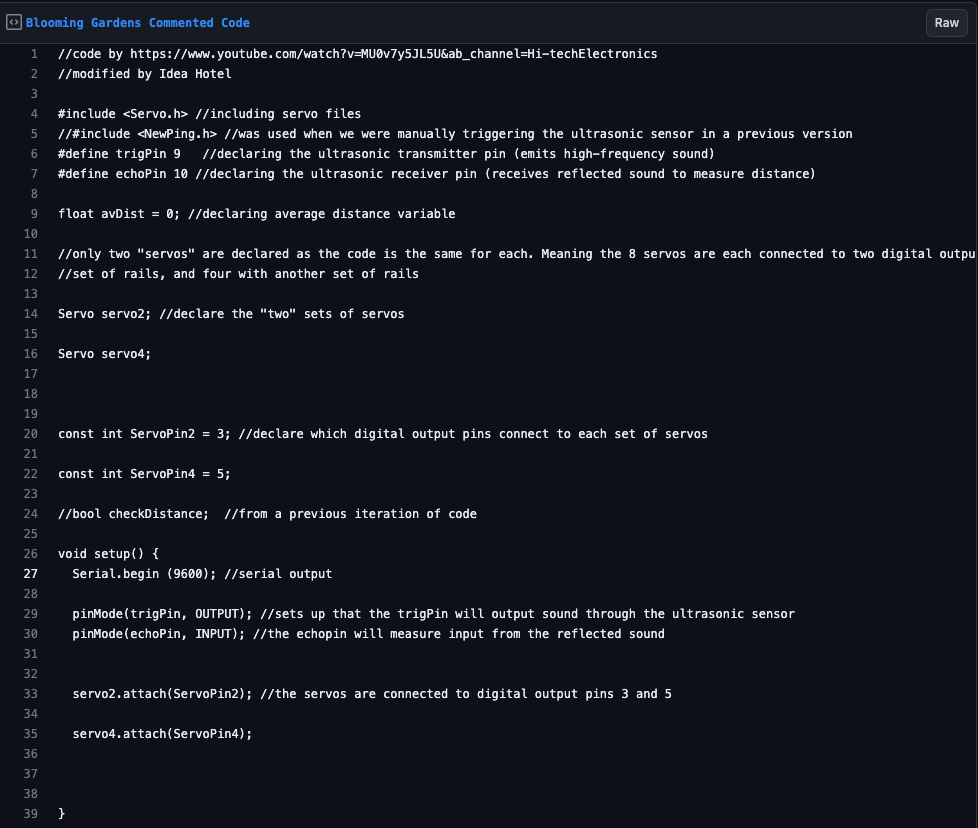
Task: Select line number 1
Action: [34, 54]
